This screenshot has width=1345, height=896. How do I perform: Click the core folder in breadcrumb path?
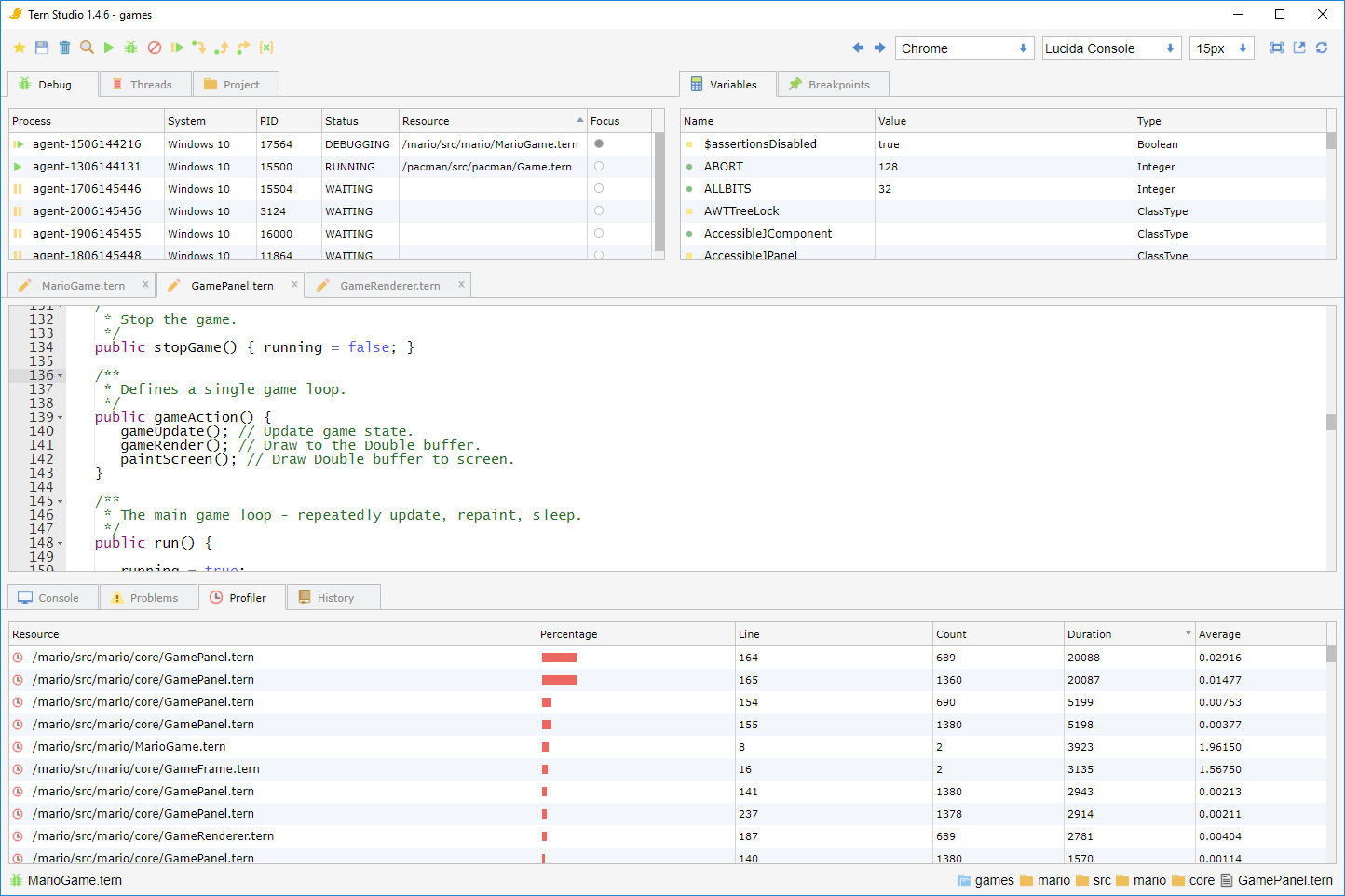[1193, 880]
